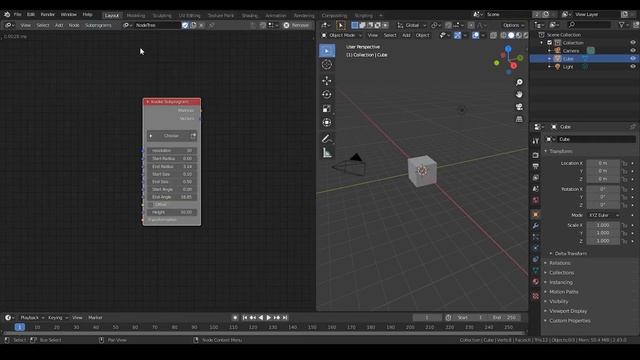
Task: Expand the Custom Properties panel
Action: click(569, 321)
